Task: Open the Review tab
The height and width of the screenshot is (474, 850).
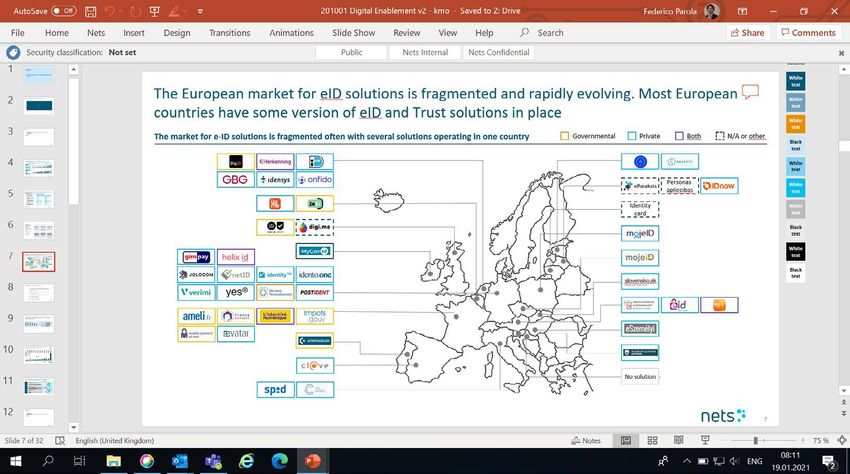Action: tap(407, 33)
